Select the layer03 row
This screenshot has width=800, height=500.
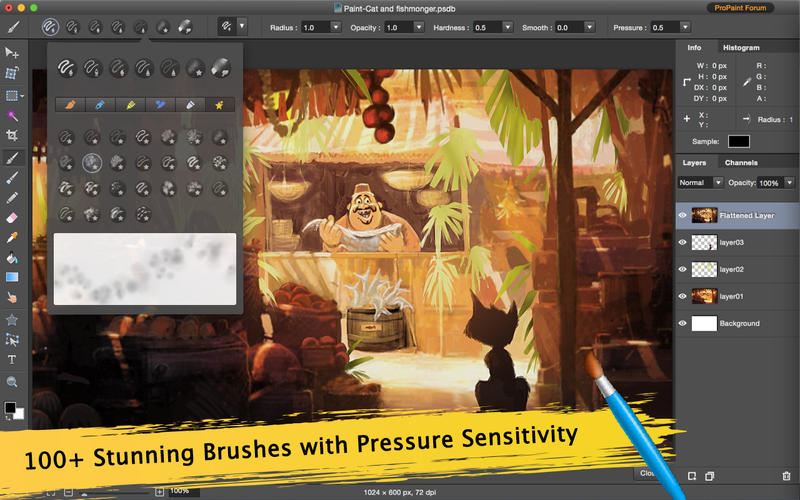(x=737, y=242)
